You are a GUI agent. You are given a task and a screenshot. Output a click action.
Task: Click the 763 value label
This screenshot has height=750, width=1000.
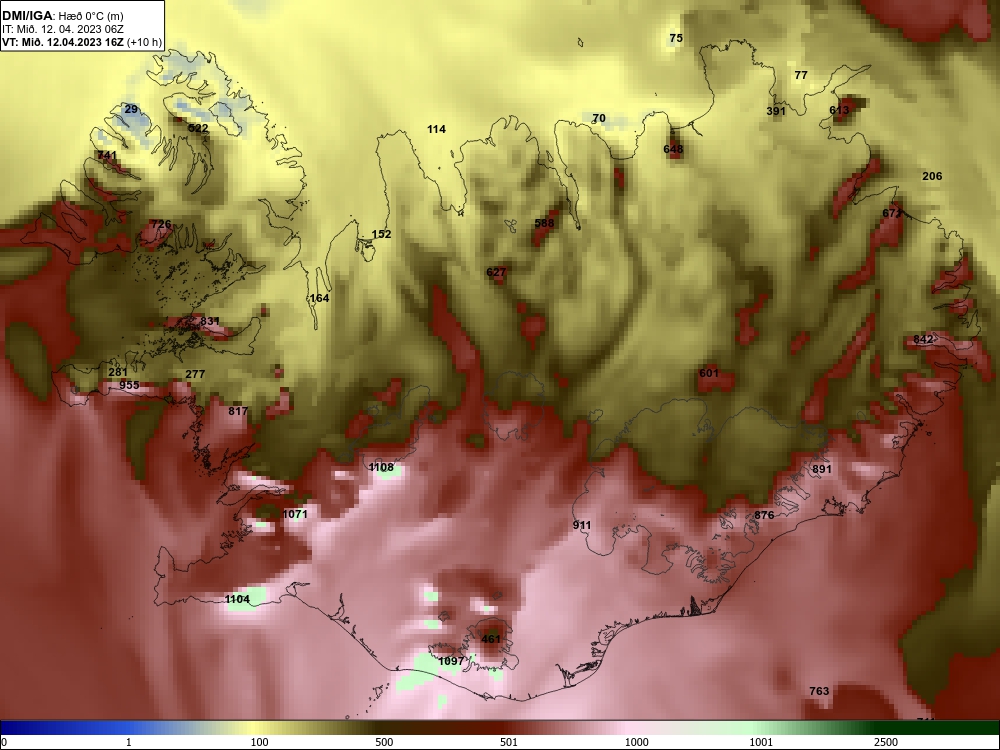820,691
